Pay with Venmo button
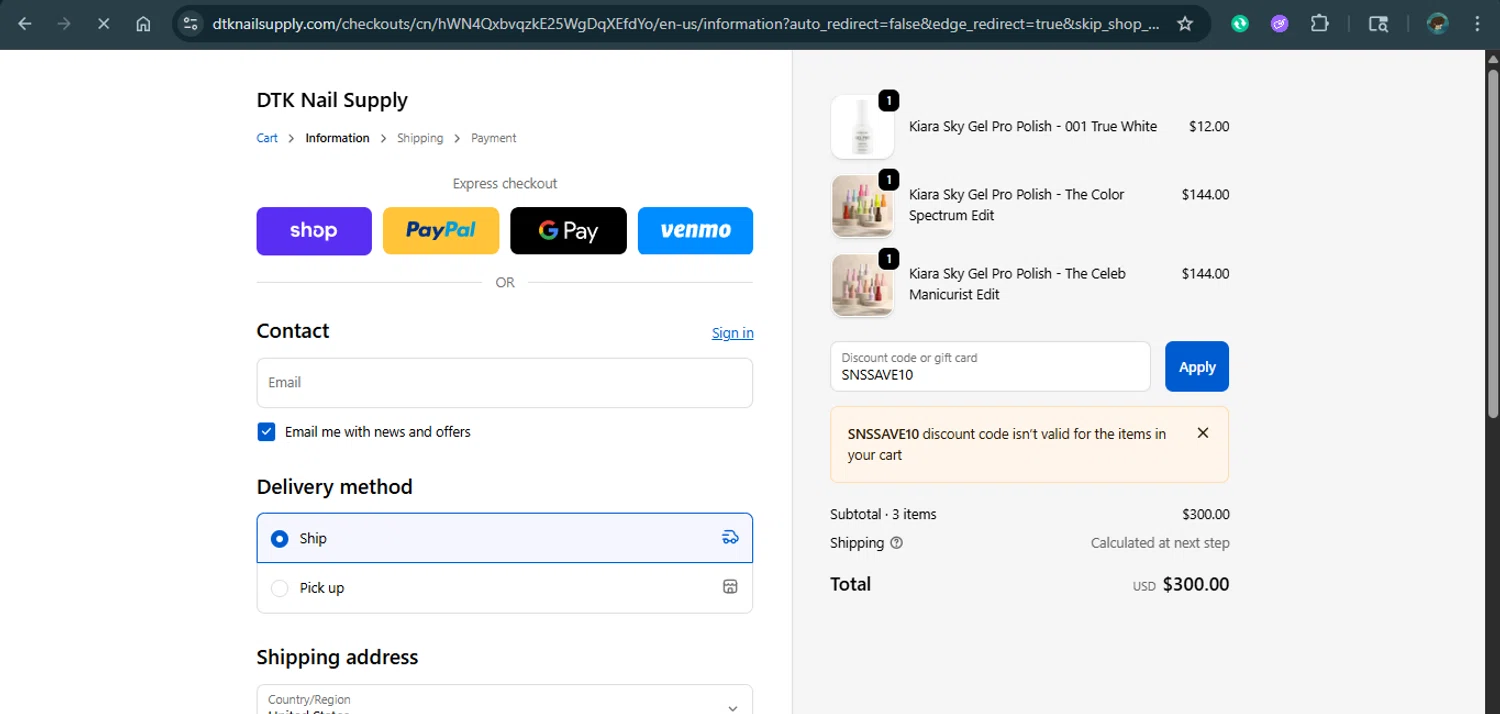 (x=695, y=231)
